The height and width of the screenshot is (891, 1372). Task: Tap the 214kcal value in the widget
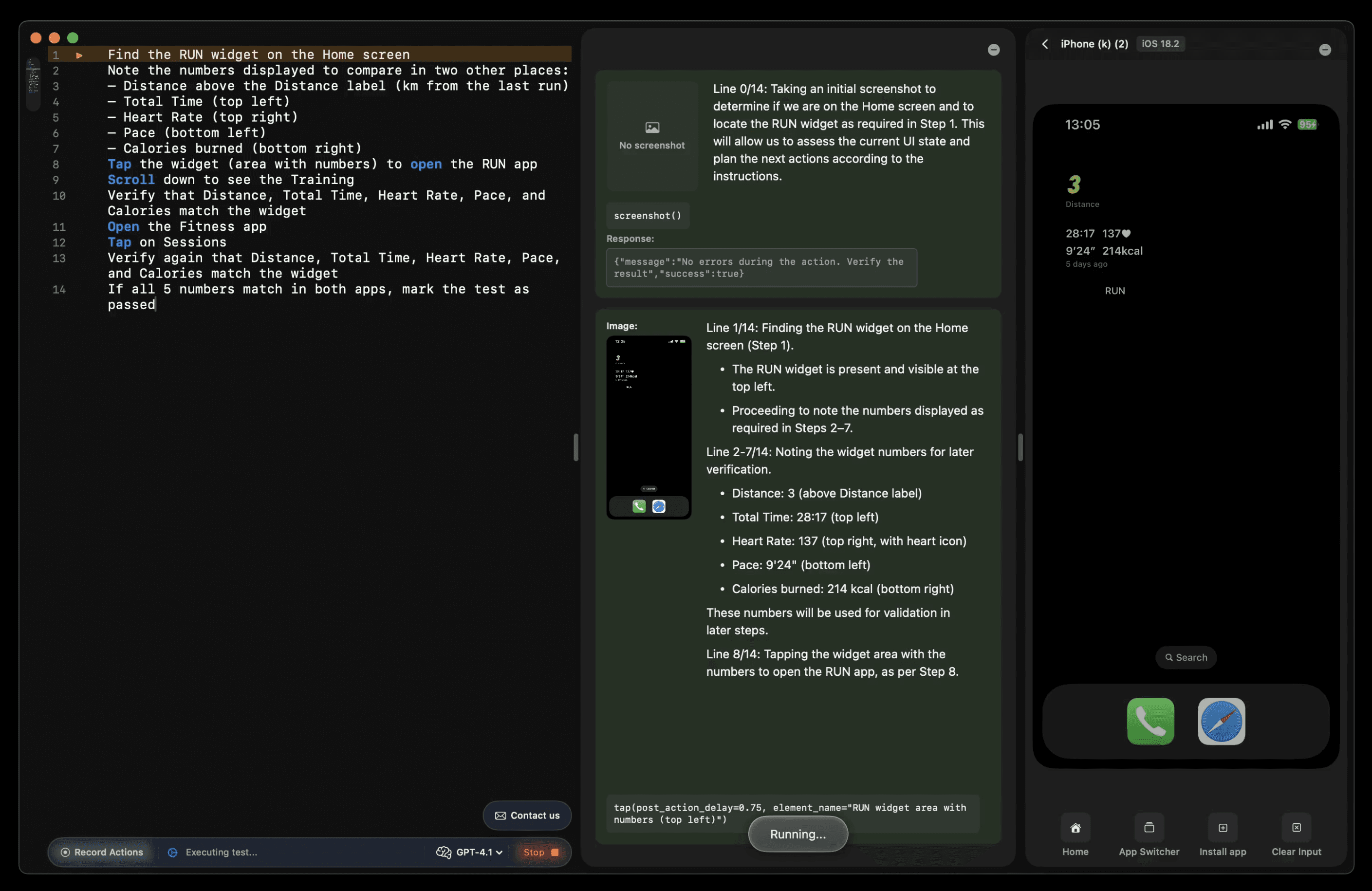point(1122,251)
